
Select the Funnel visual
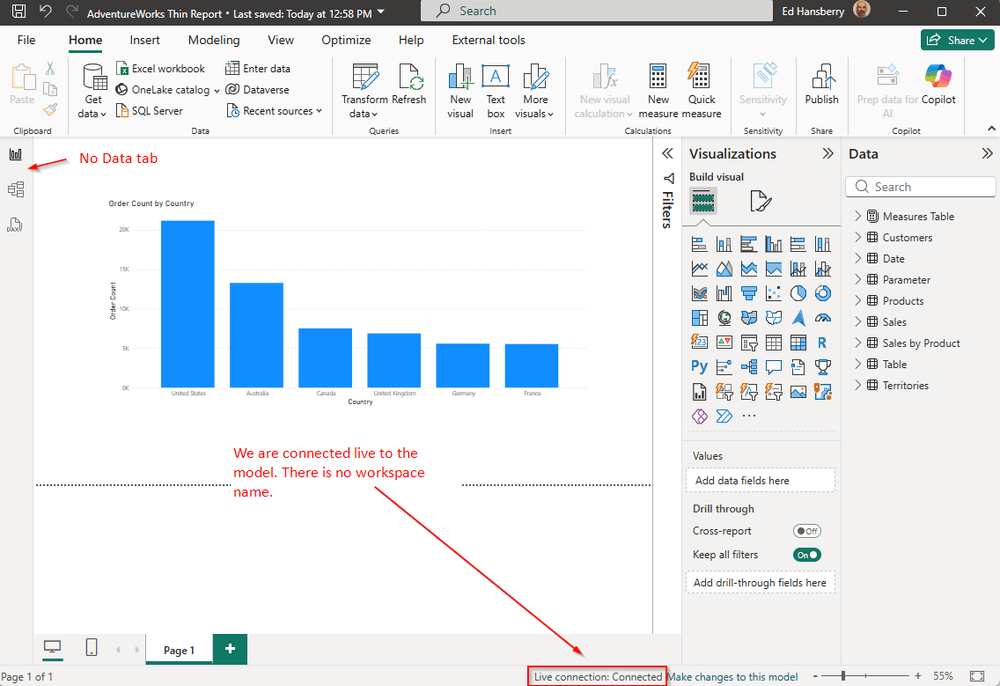(x=749, y=293)
